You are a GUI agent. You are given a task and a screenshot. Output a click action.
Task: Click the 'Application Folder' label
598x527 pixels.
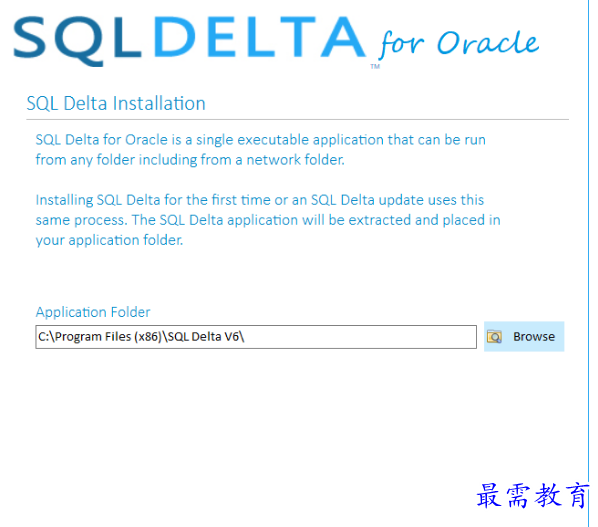tap(93, 312)
